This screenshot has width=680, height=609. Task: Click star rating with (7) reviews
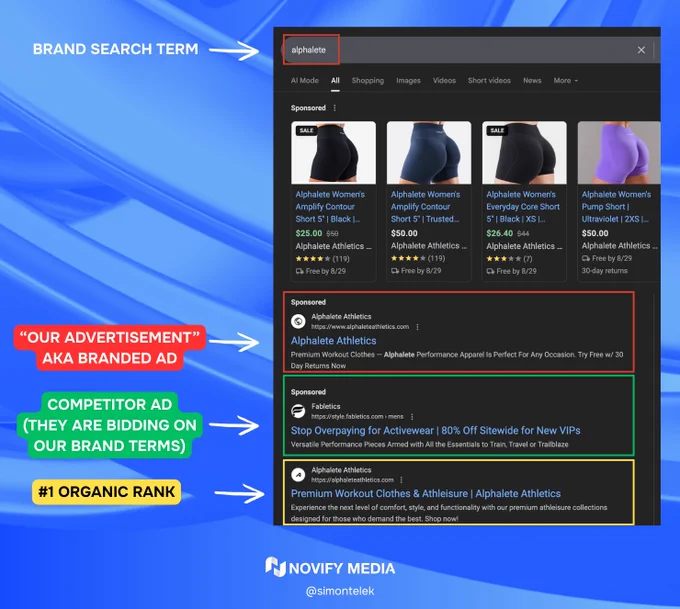[509, 259]
